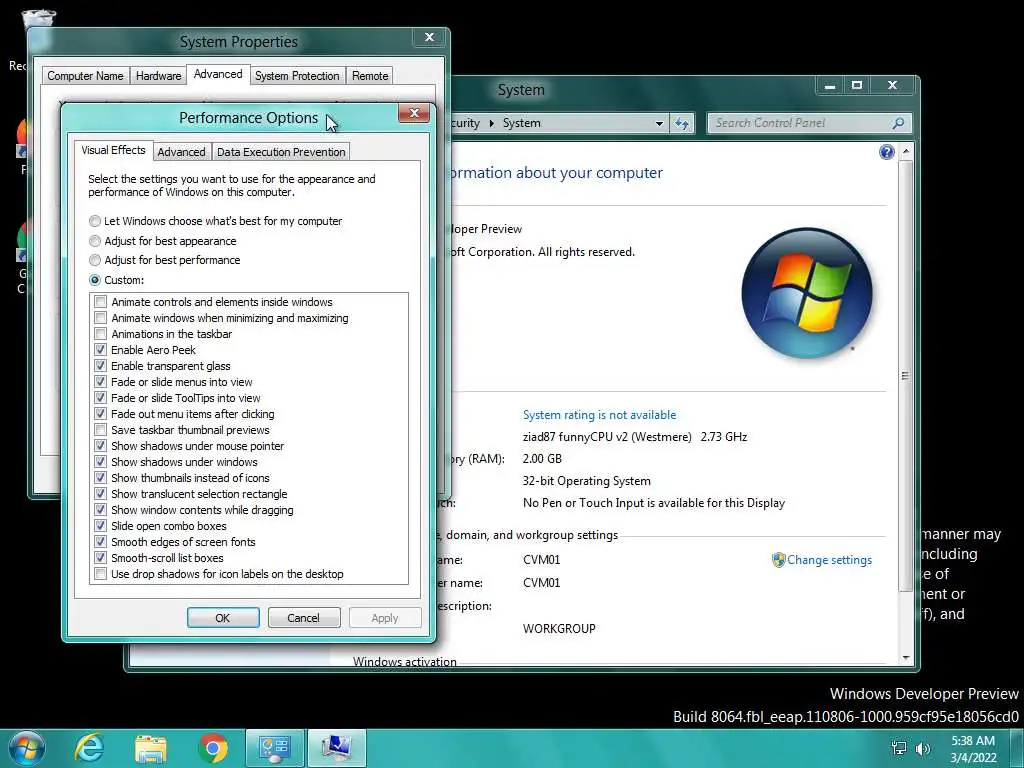Open File Explorer from the taskbar
Viewport: 1024px width, 768px height.
coord(151,748)
